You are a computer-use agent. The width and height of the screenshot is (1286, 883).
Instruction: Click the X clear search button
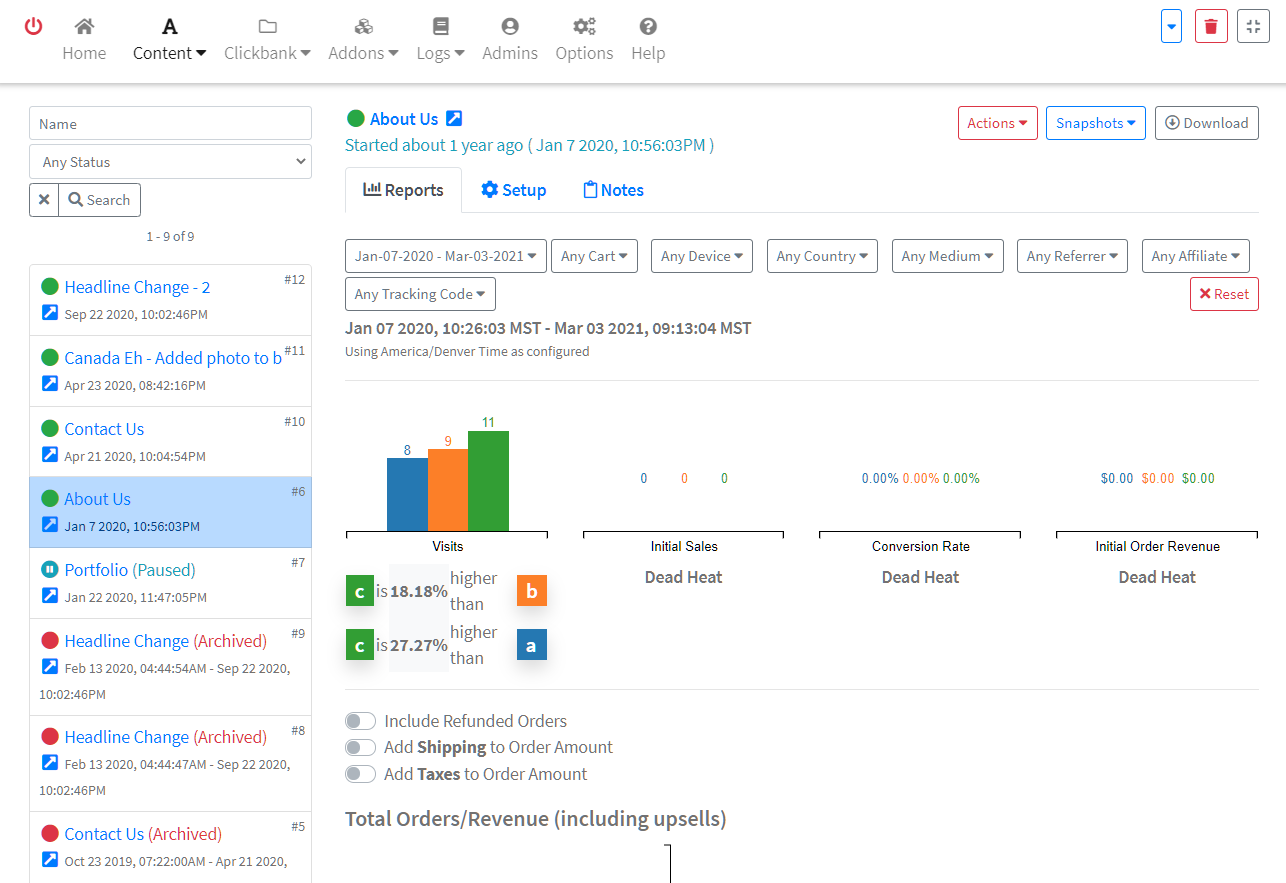point(44,200)
